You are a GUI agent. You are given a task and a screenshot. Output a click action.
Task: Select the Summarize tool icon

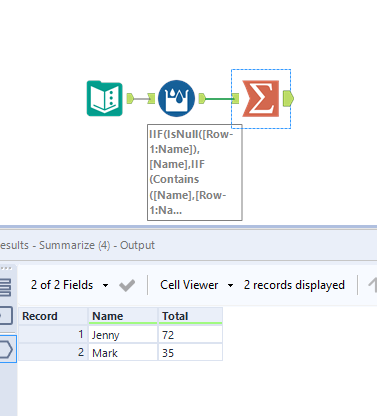tap(261, 99)
